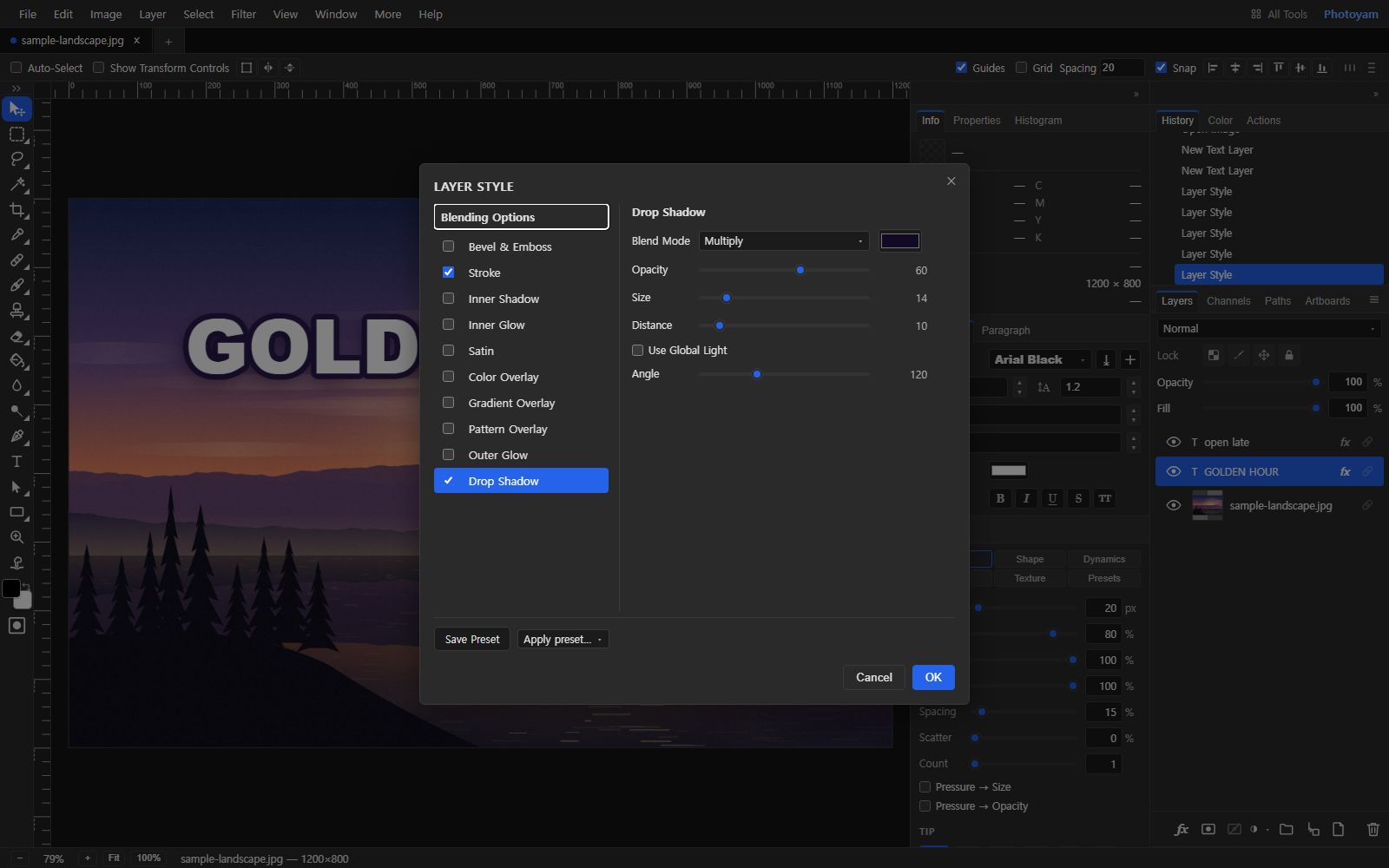The image size is (1389, 868).
Task: Enable the Bevel & Emboss checkbox
Action: (448, 247)
